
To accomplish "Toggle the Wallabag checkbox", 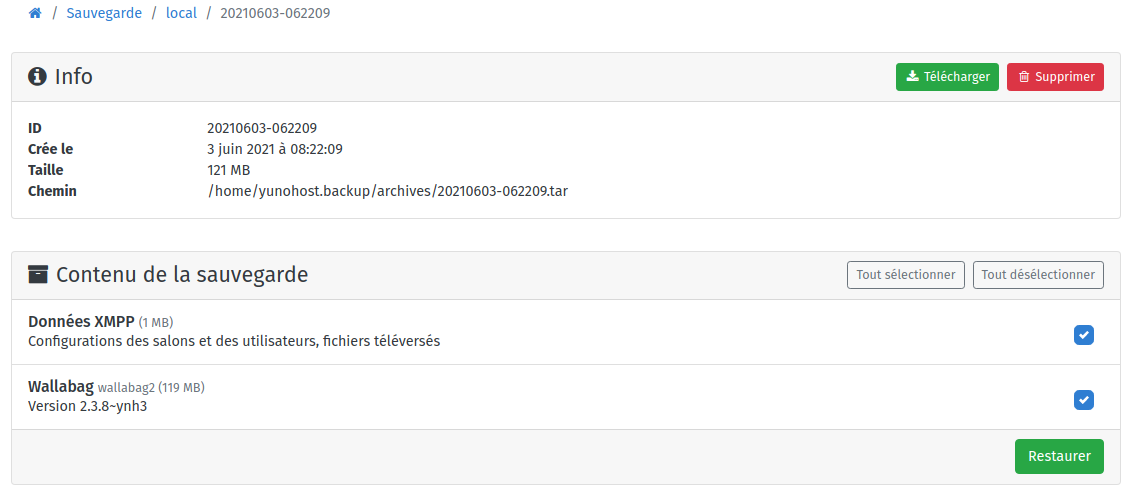I will click(1084, 400).
